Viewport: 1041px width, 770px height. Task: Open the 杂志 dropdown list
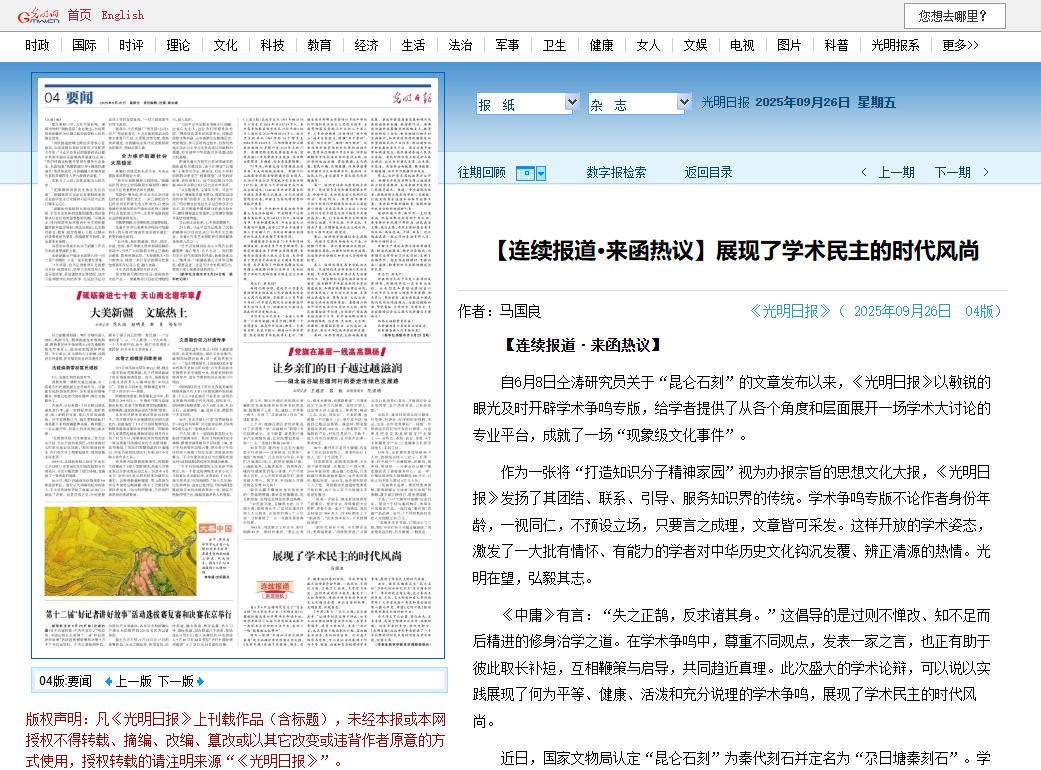(x=640, y=103)
